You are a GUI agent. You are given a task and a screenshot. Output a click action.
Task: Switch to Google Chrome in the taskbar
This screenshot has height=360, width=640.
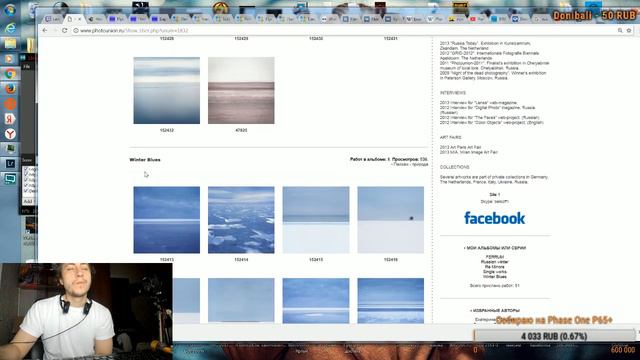pos(10,73)
